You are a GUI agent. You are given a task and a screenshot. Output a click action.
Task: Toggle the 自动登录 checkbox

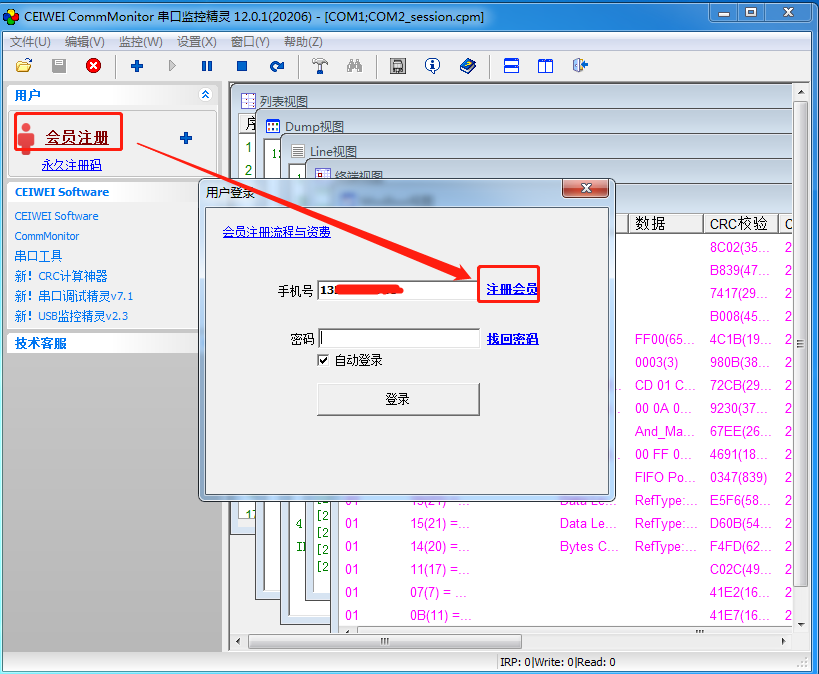(x=323, y=360)
